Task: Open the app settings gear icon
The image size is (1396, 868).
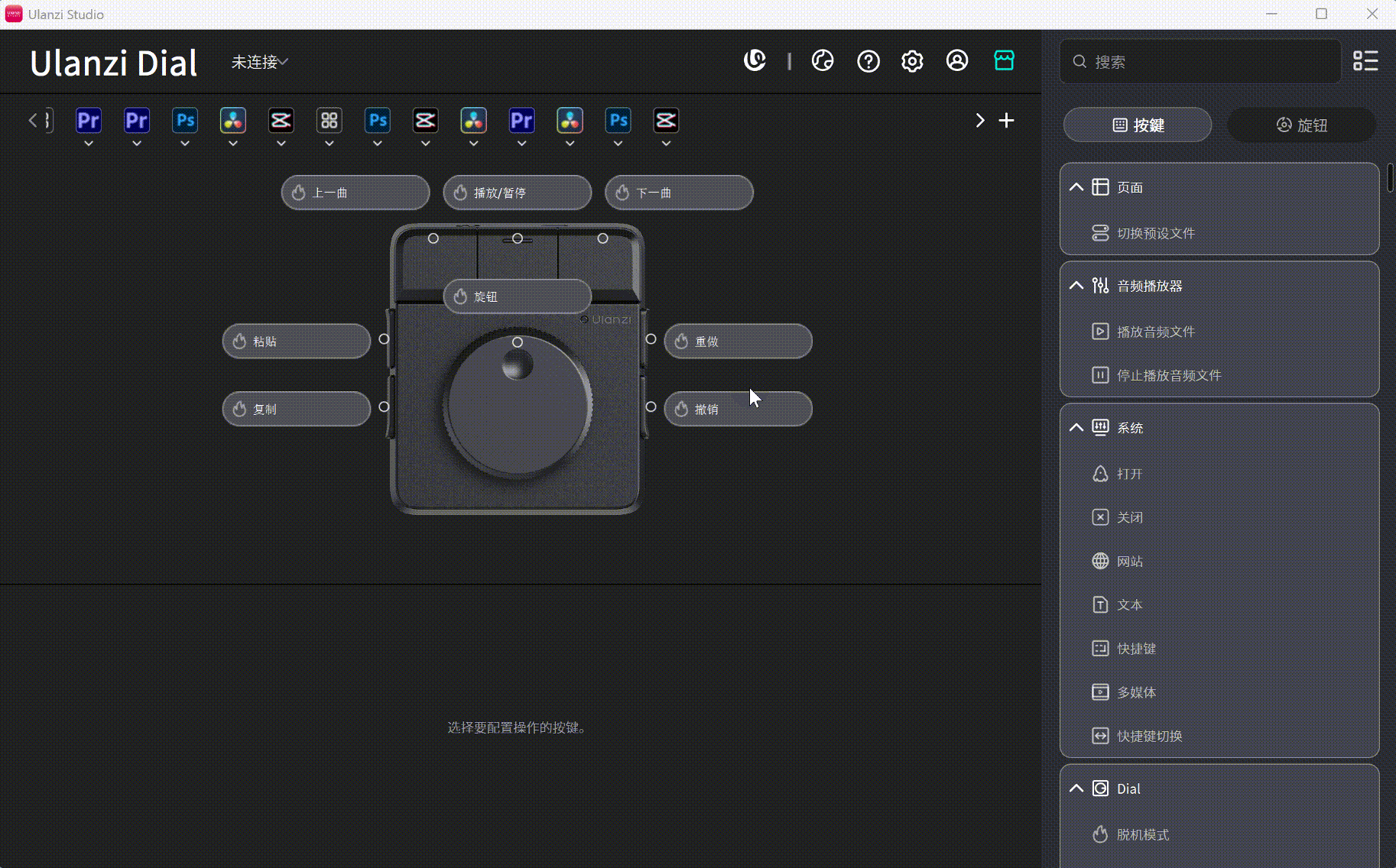Action: pos(912,61)
